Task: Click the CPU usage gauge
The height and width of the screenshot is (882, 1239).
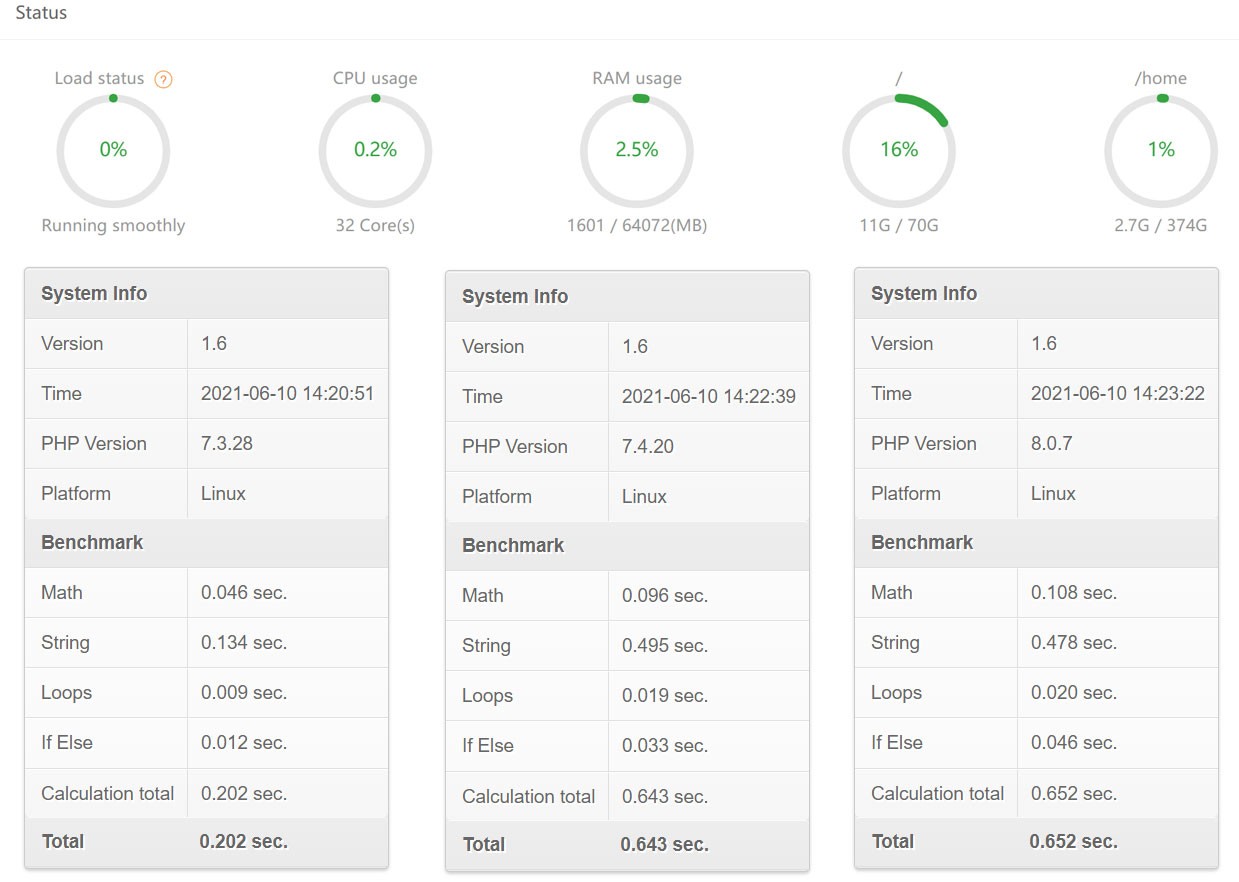Action: [375, 150]
